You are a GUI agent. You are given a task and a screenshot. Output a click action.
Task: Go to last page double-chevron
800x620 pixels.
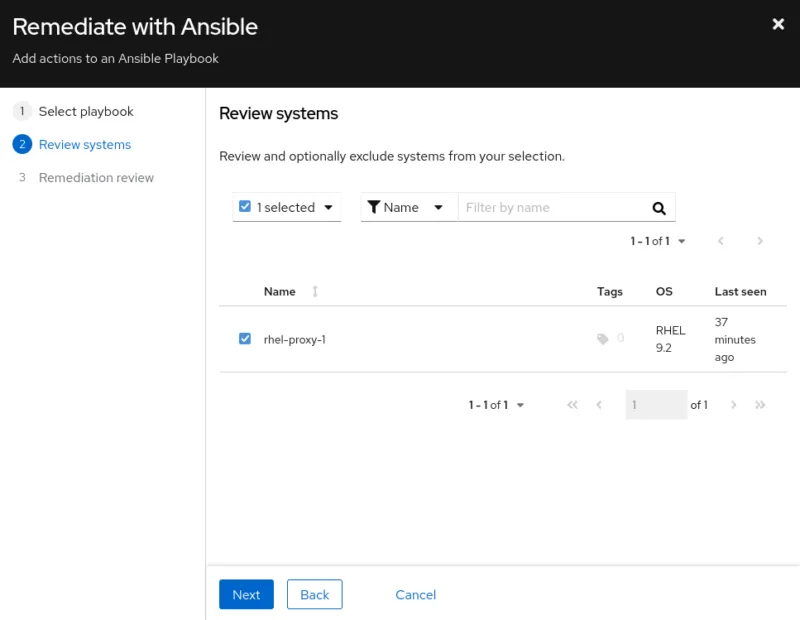coord(760,405)
